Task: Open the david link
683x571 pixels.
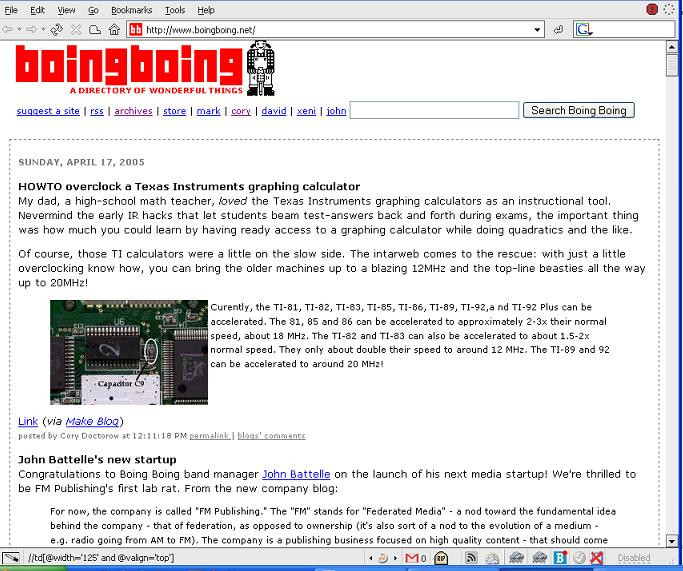Action: 274,111
